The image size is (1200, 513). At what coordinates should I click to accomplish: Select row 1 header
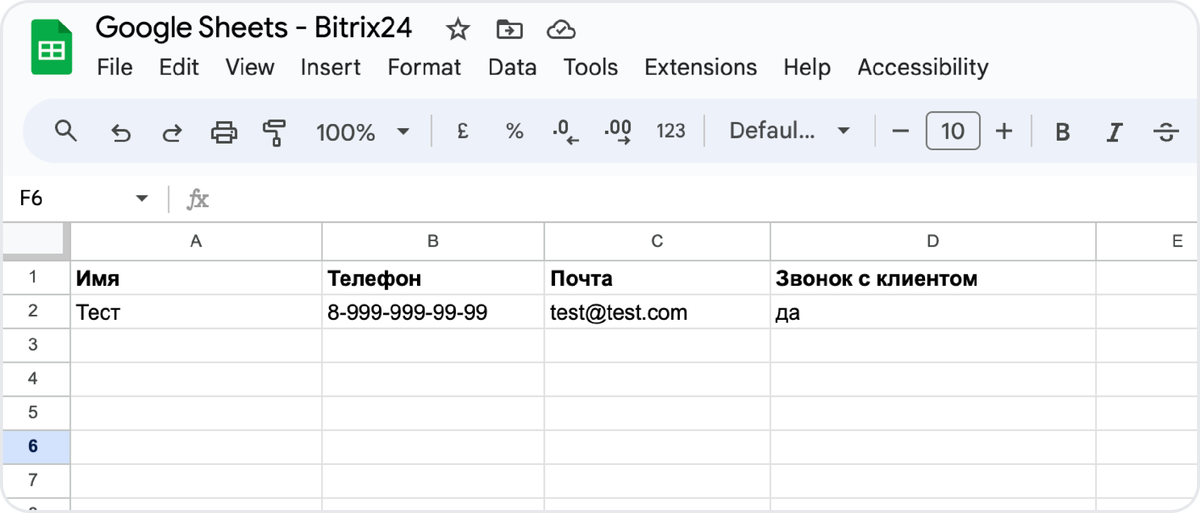33,278
